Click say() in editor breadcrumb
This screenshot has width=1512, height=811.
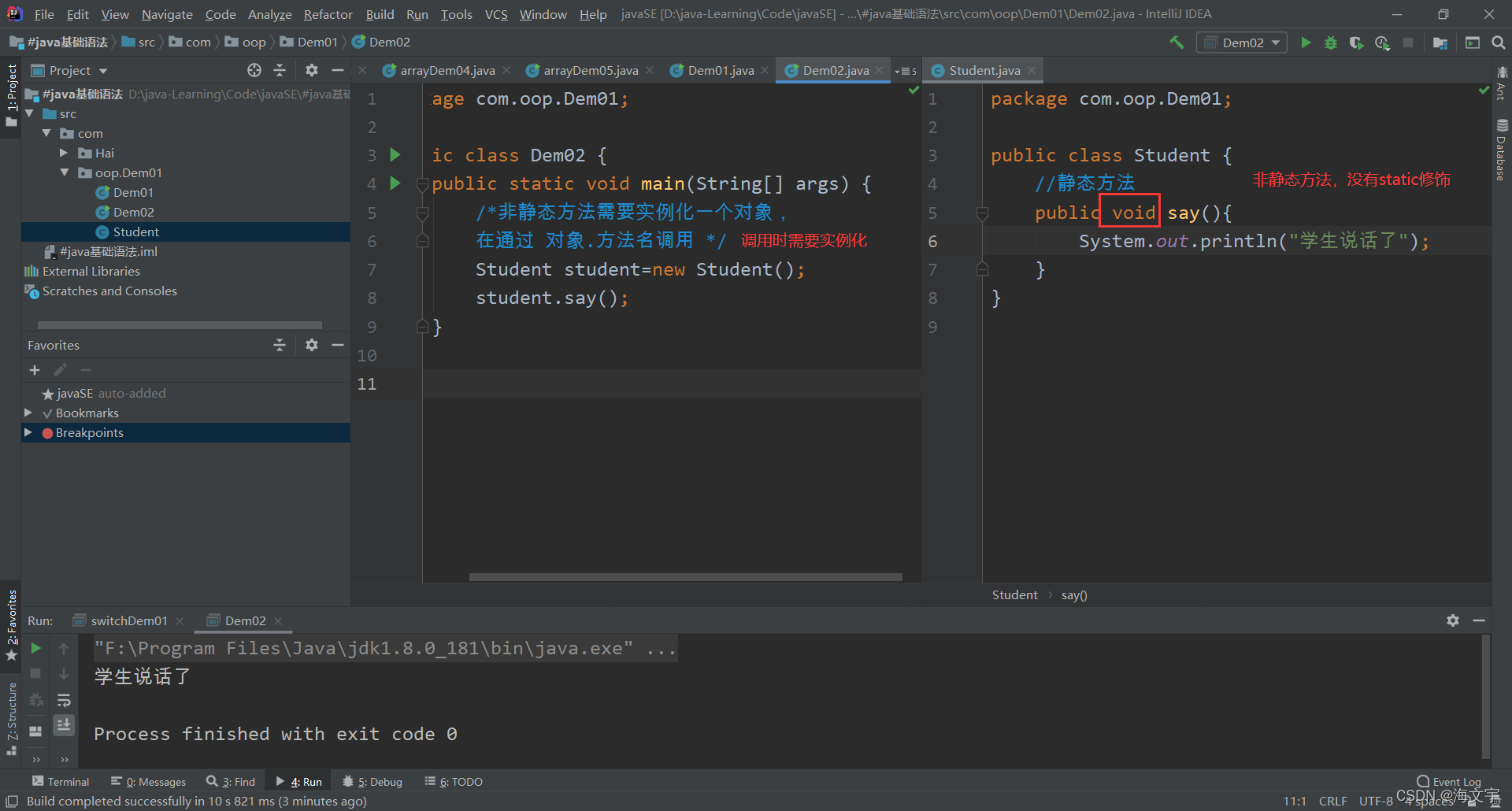coord(1074,595)
